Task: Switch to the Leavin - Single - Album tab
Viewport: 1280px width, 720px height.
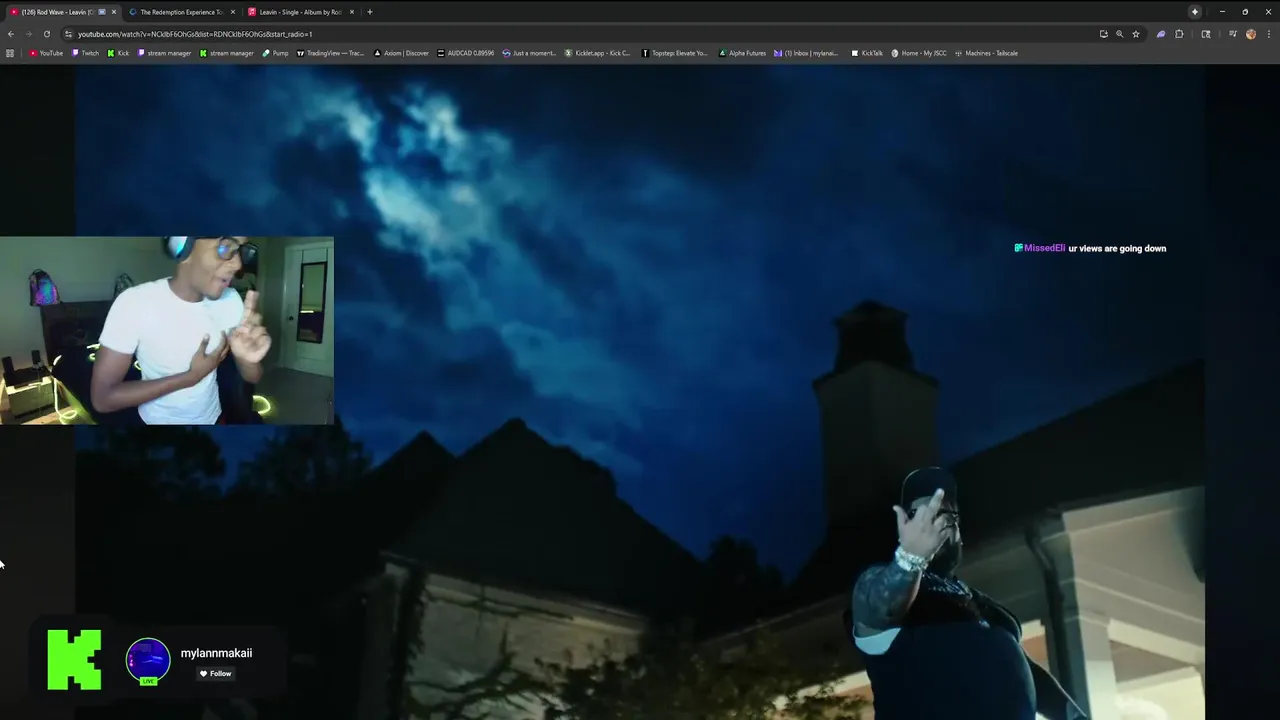Action: point(300,12)
